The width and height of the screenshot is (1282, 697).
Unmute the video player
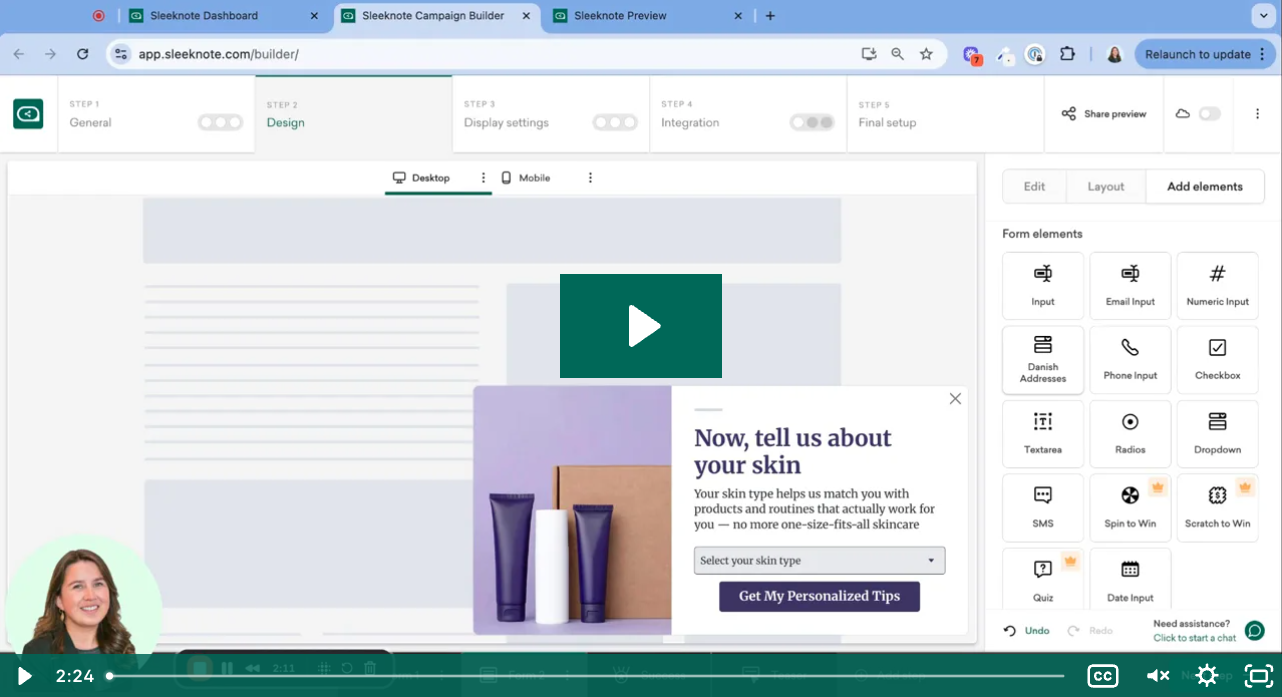click(1157, 676)
